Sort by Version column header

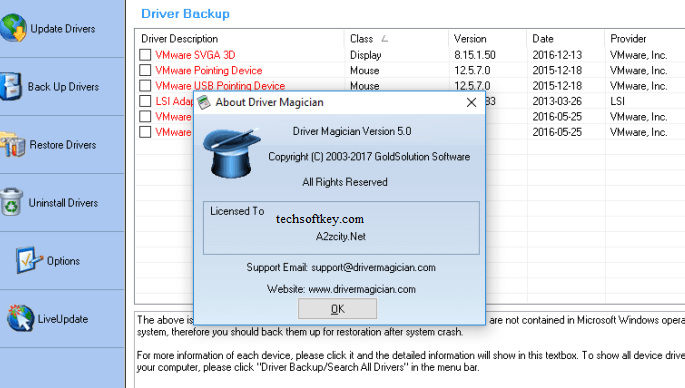(x=488, y=39)
